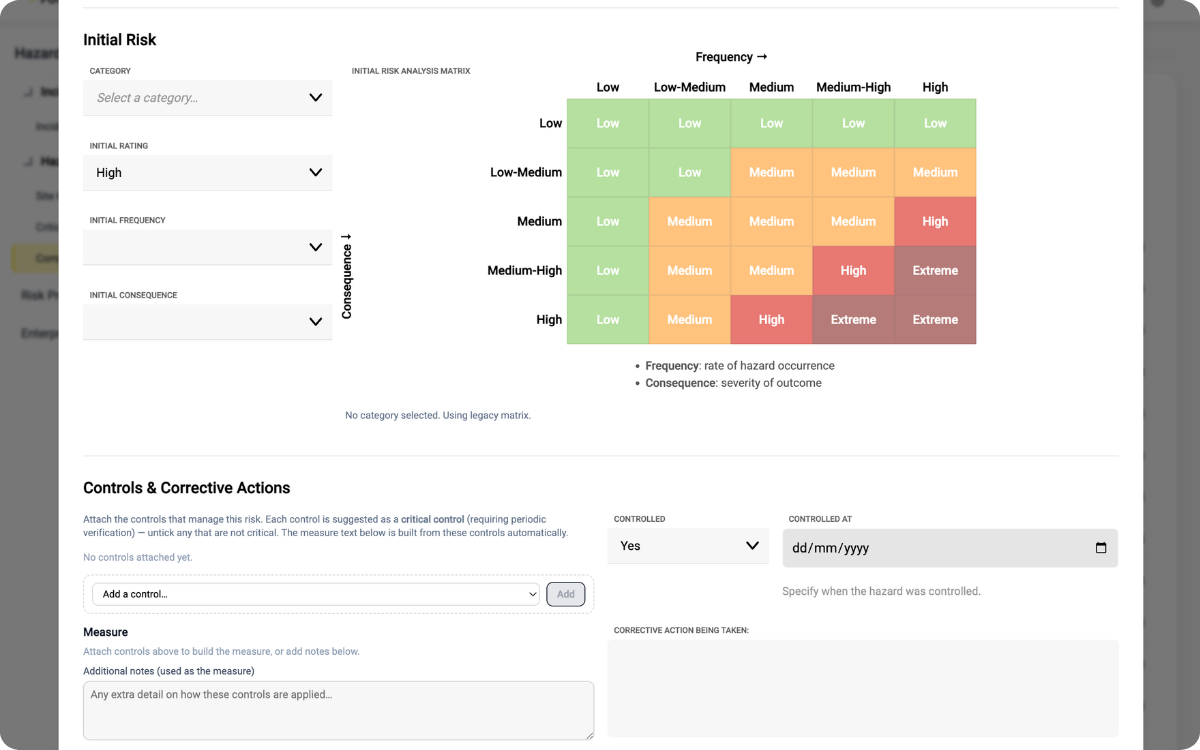Image resolution: width=1200 pixels, height=750 pixels.
Task: Select Medium cell at Low-Medium frequency, Medium-High consequence
Action: [x=690, y=271]
